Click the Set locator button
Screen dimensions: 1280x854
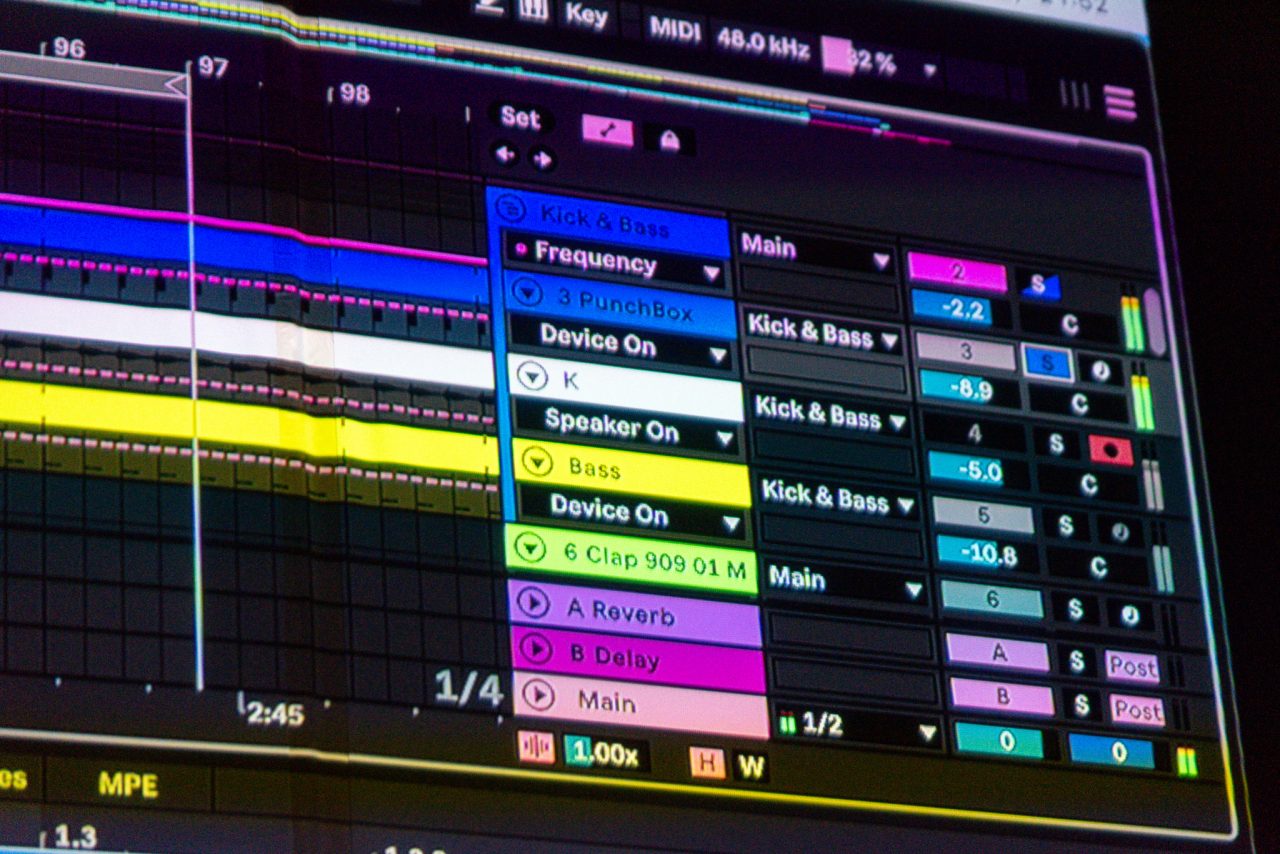click(x=520, y=117)
